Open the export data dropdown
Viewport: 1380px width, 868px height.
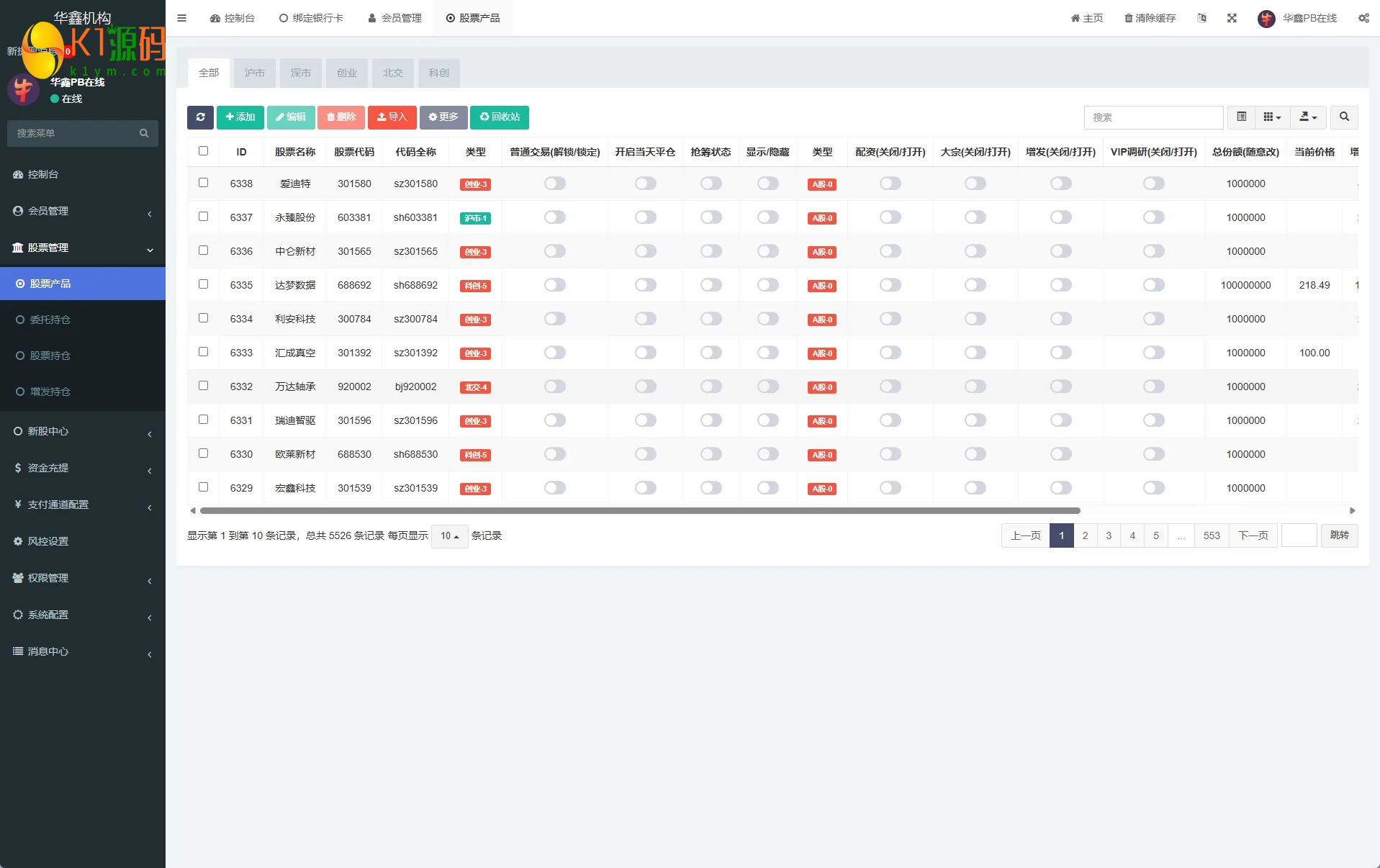click(1308, 117)
